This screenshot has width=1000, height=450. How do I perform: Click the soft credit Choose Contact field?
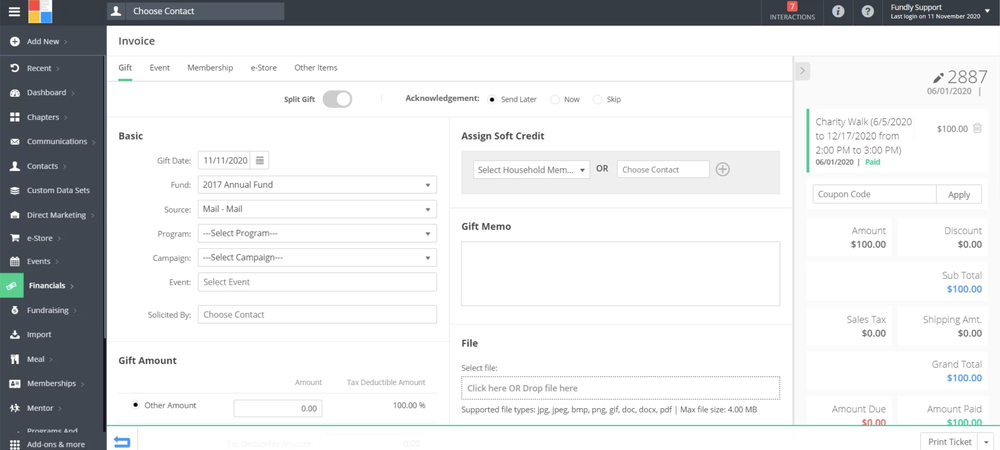tap(663, 170)
